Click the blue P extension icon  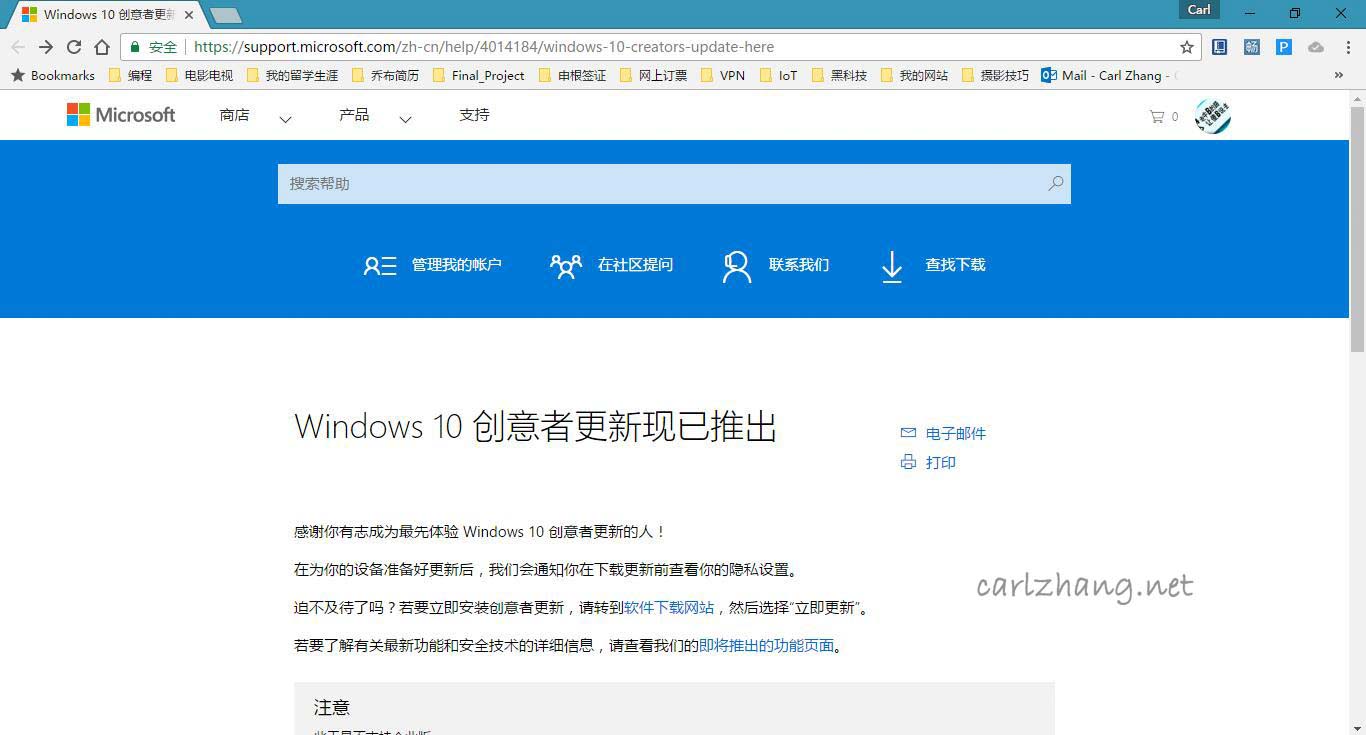tap(1283, 46)
